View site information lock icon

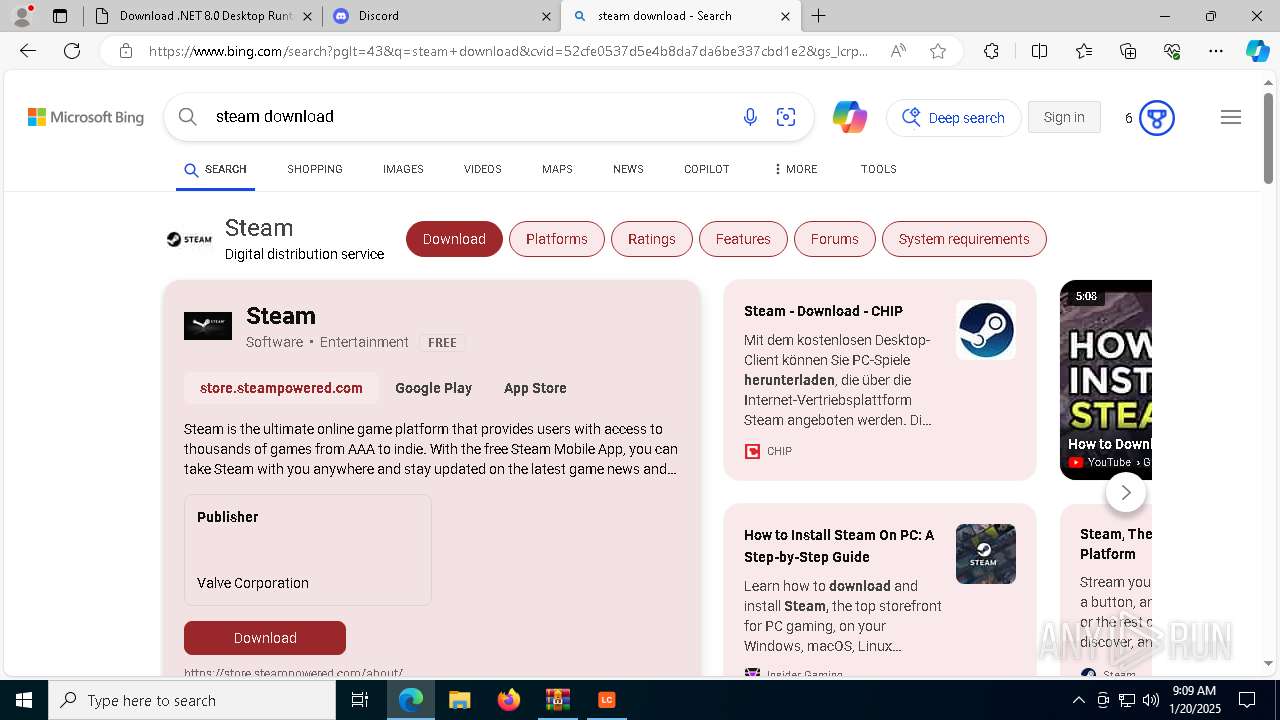126,51
